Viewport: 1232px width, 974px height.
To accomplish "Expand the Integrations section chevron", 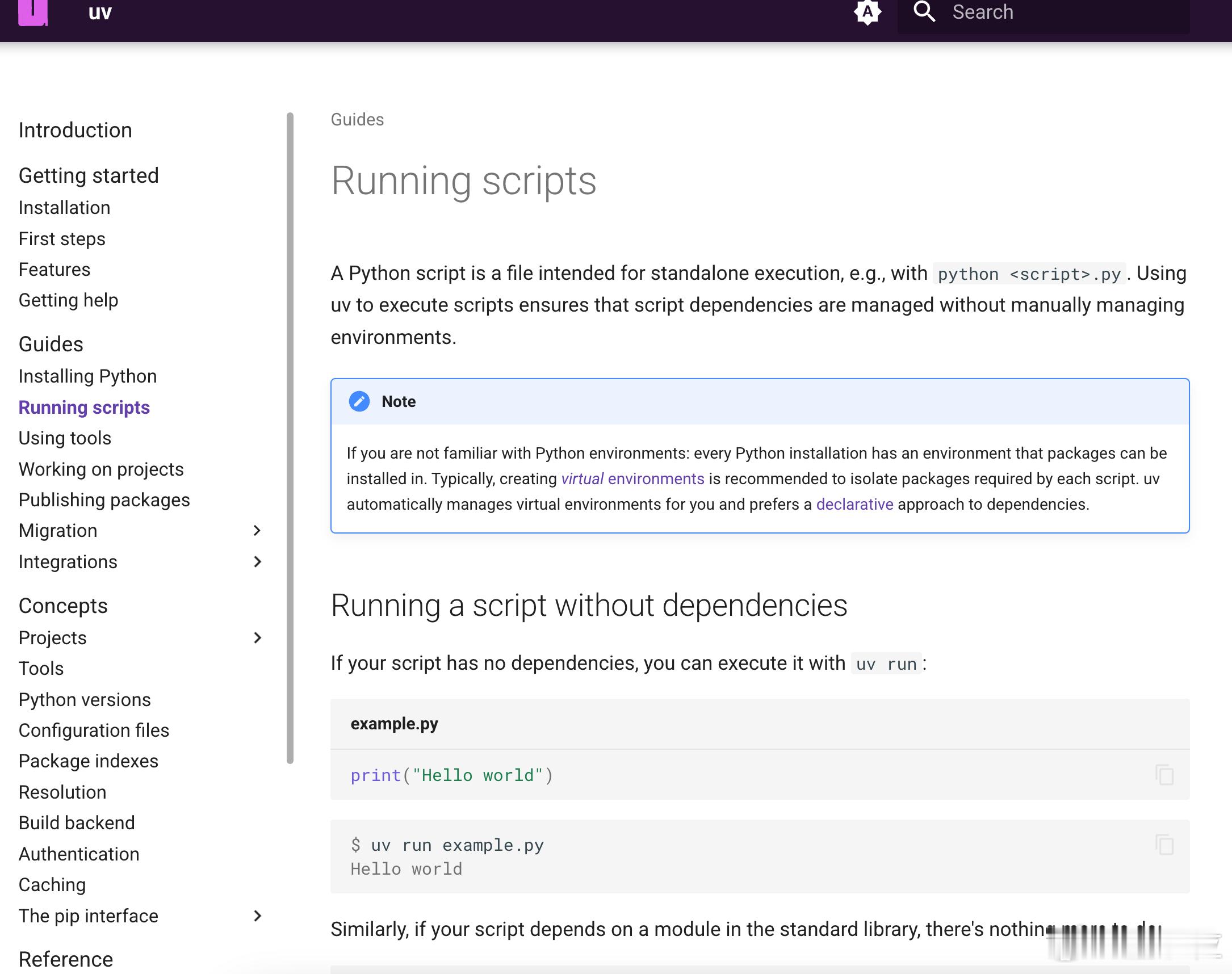I will (x=257, y=562).
